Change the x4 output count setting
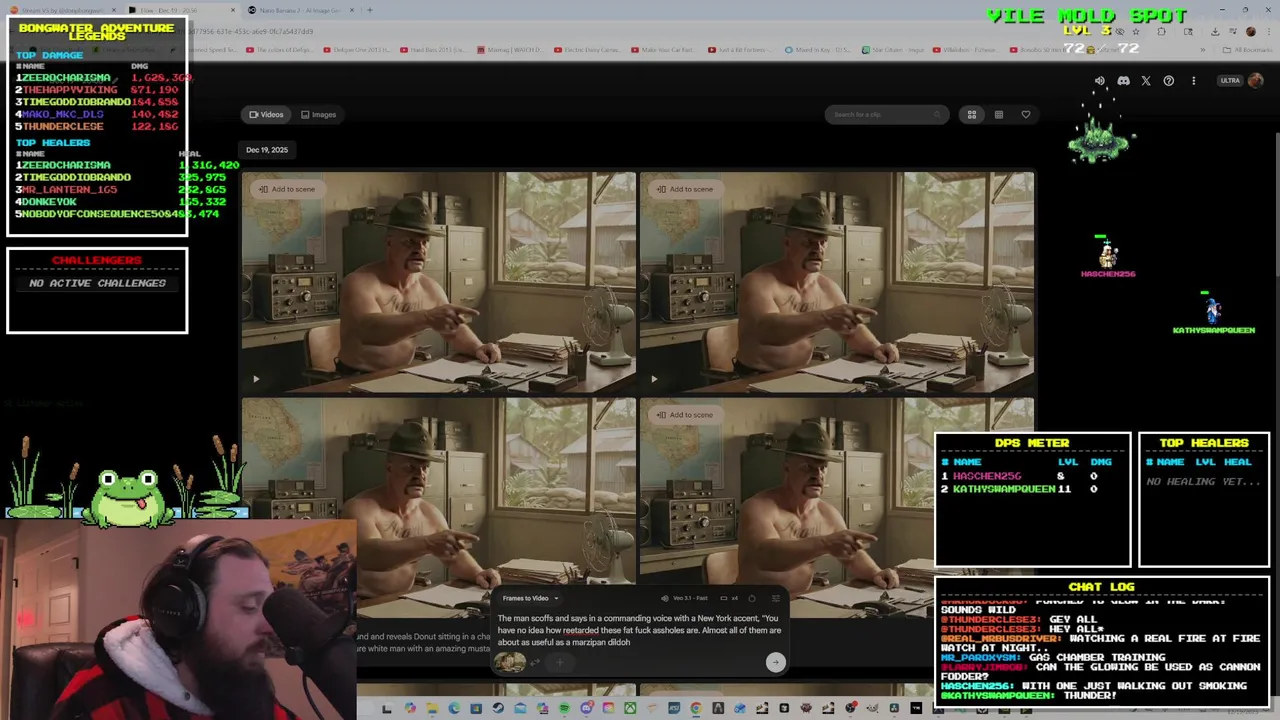Screen dimensions: 1280x720 tap(729, 598)
